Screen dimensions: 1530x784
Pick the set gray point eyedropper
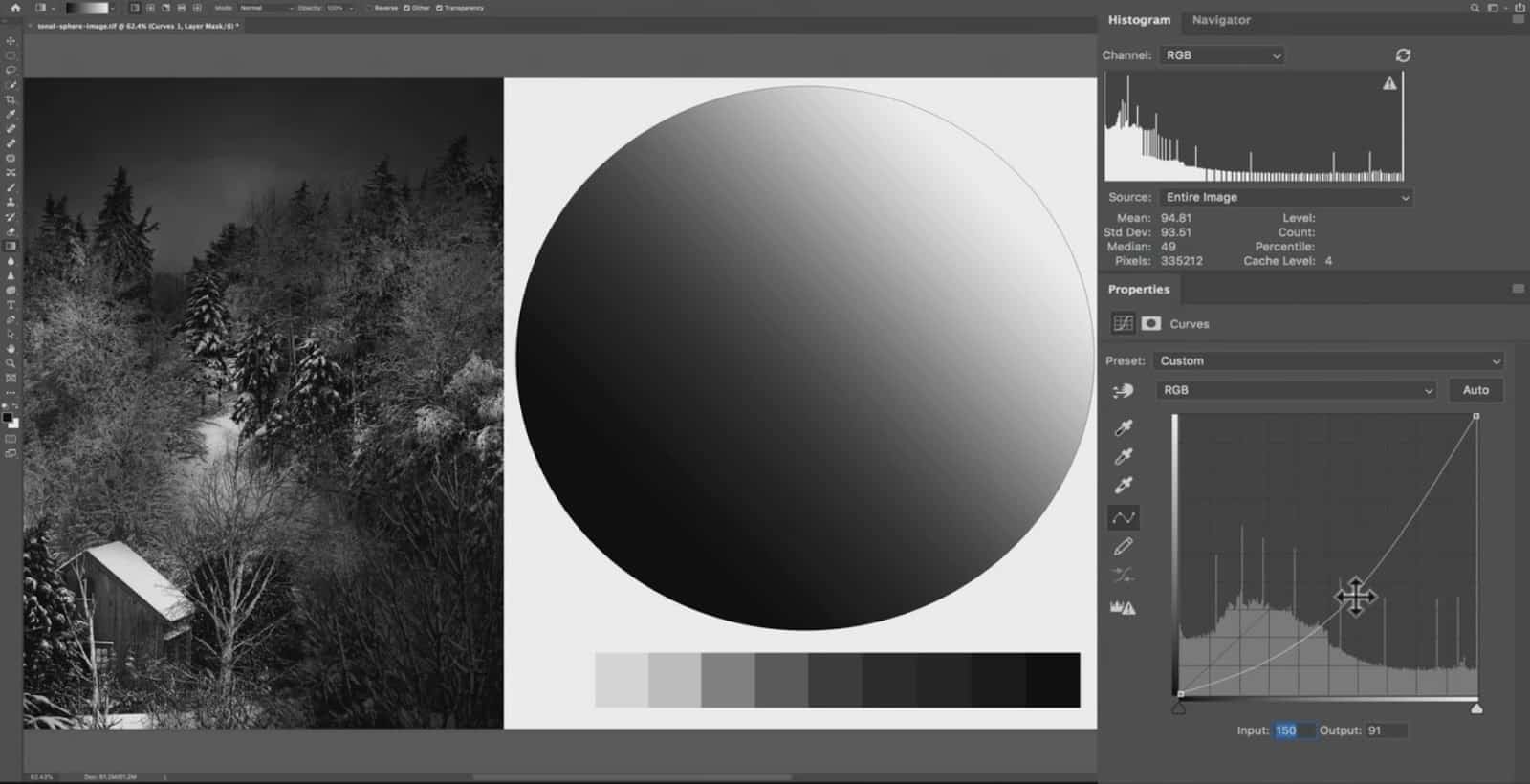tap(1124, 456)
